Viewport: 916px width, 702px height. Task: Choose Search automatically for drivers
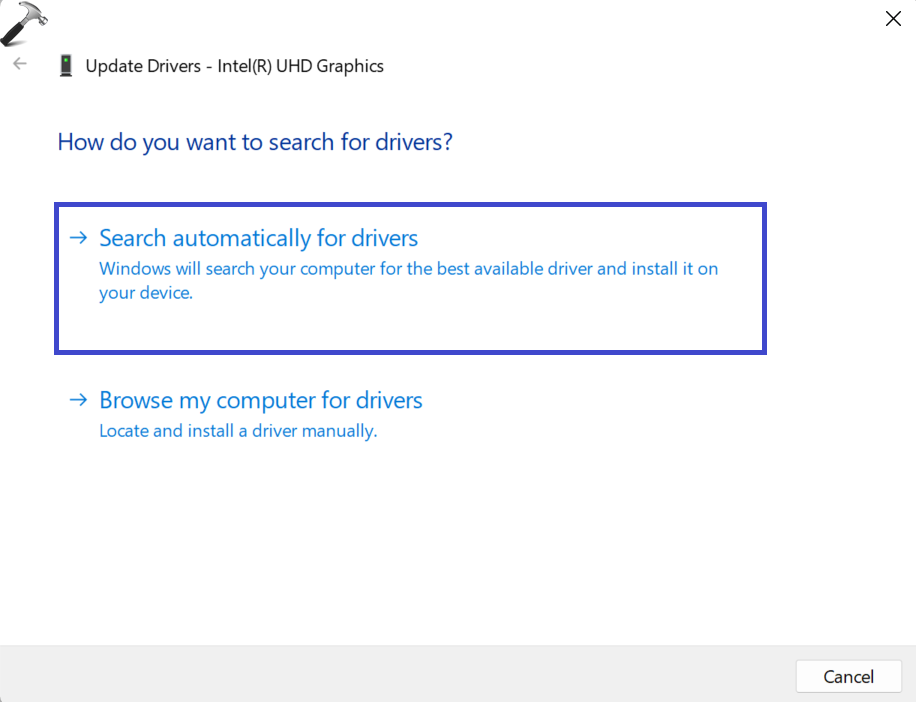click(x=258, y=238)
